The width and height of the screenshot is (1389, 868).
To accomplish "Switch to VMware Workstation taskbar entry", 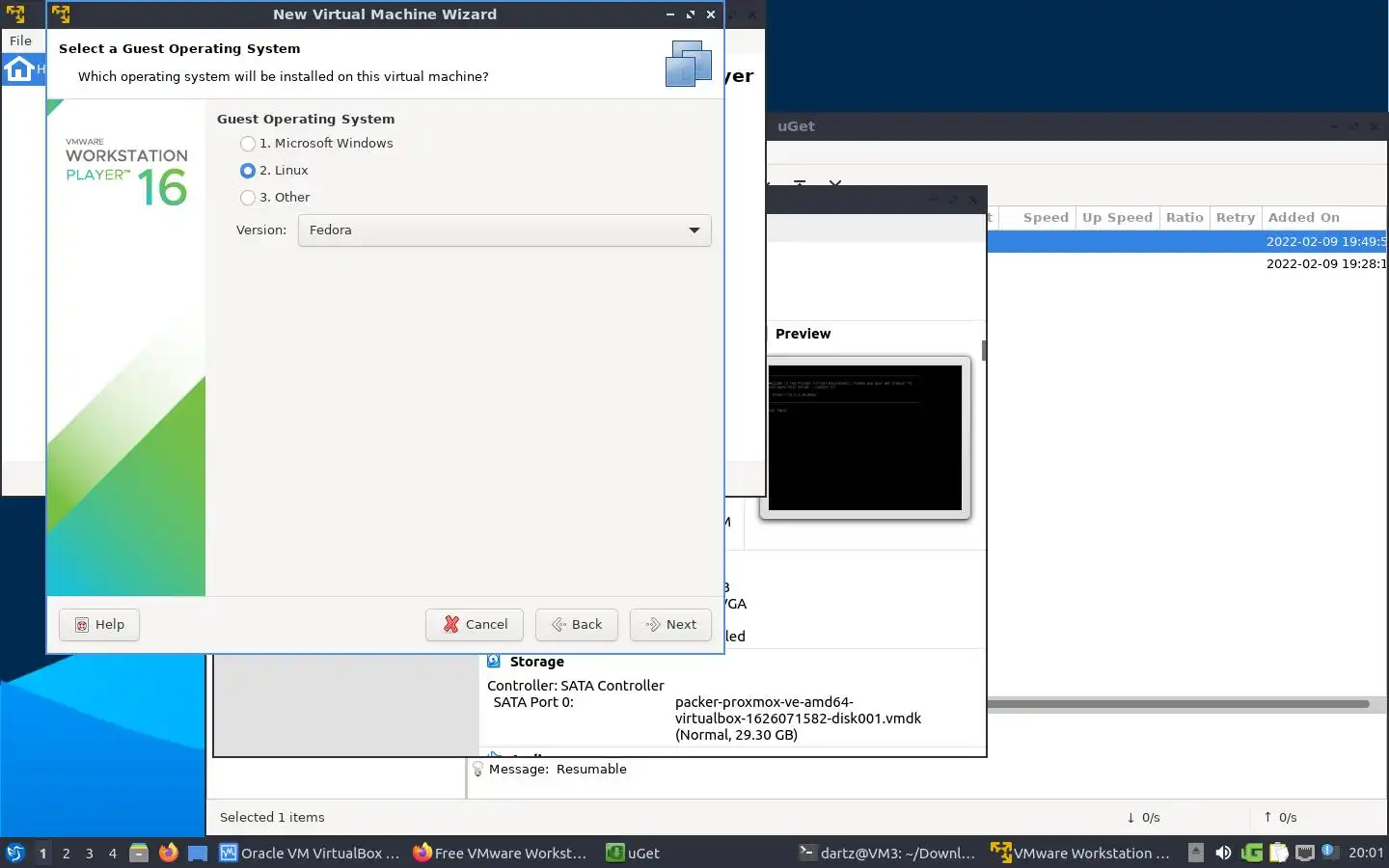I will (x=1080, y=854).
